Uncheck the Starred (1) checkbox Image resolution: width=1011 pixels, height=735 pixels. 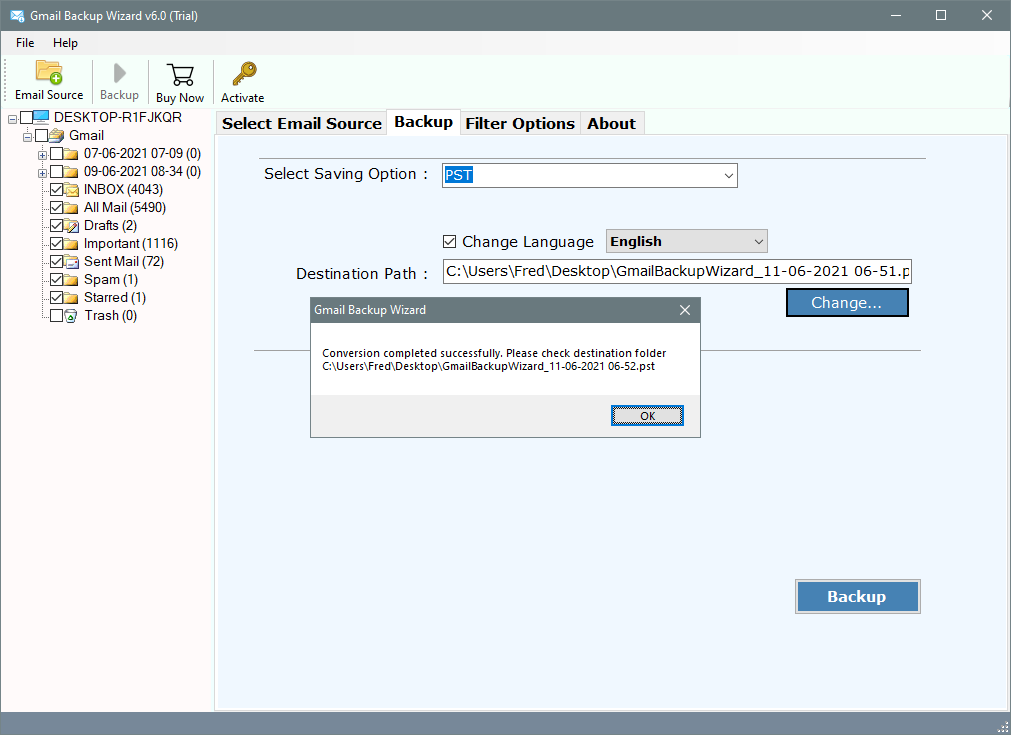56,298
